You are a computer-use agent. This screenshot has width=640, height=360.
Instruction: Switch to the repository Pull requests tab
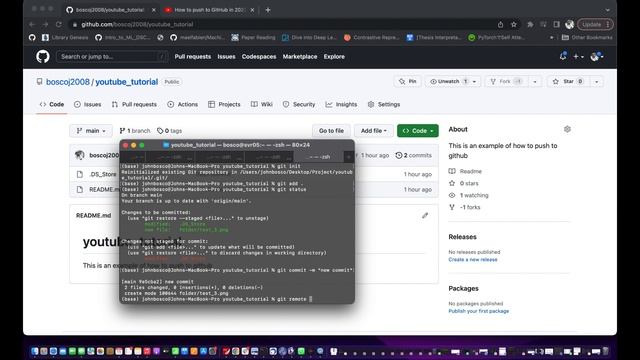(134, 104)
